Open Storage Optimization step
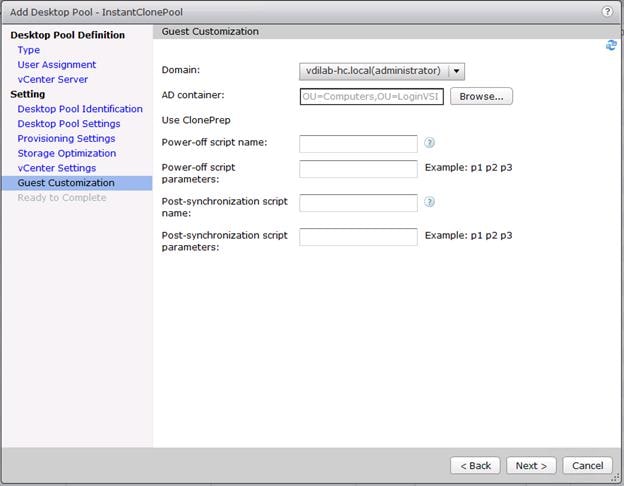This screenshot has height=486, width=624. (x=66, y=153)
